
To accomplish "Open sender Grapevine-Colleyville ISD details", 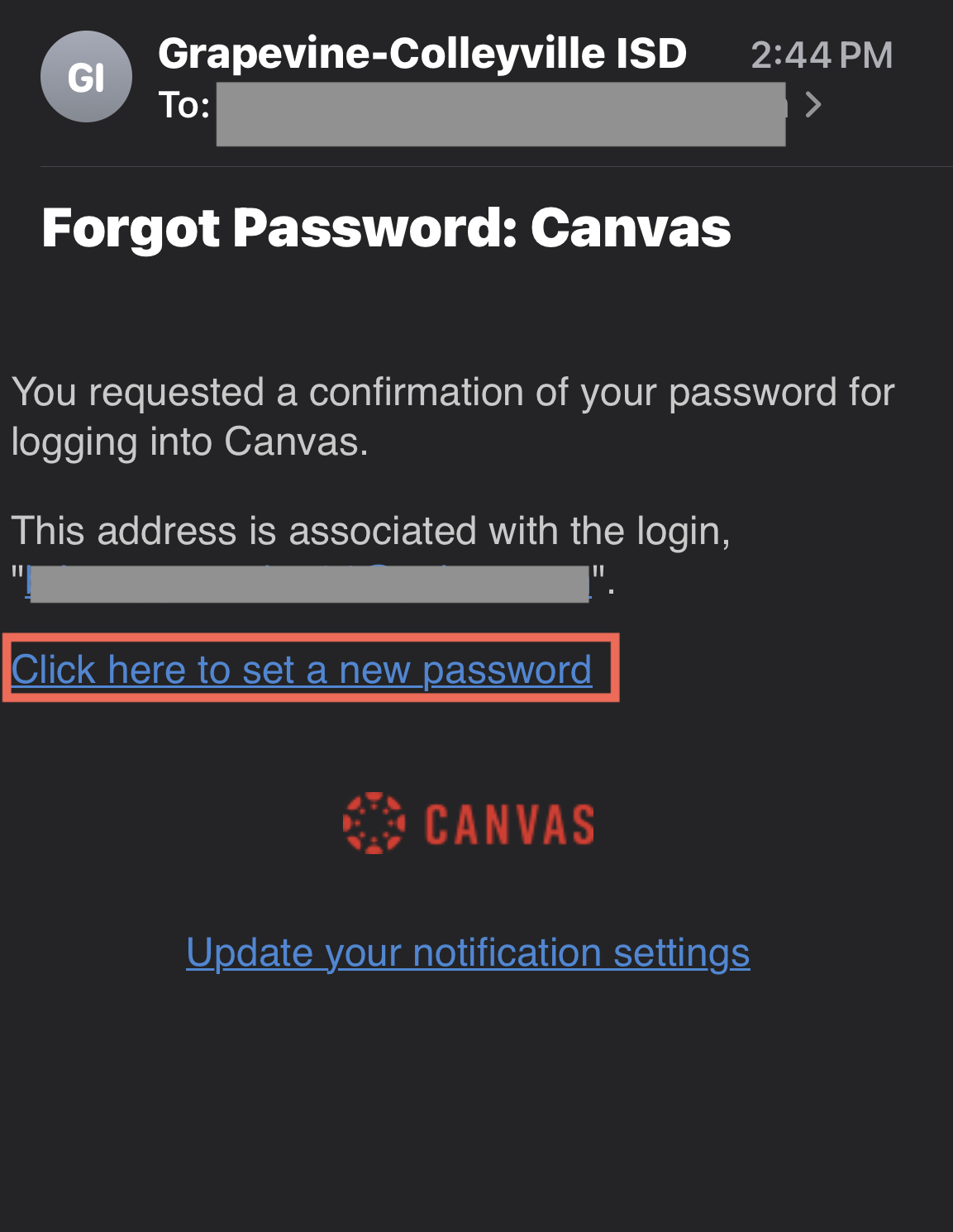I will [x=422, y=54].
